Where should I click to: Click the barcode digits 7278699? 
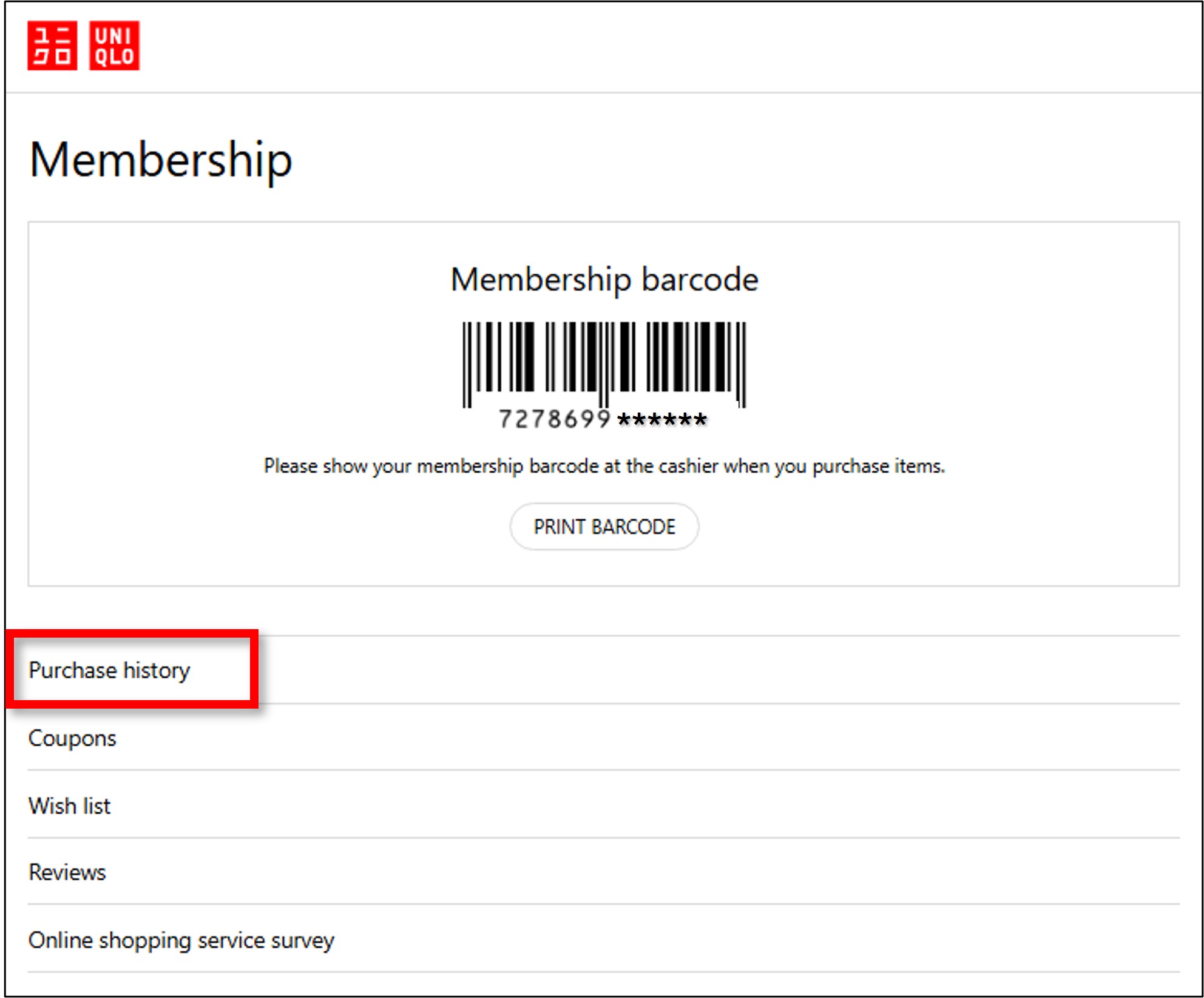point(554,419)
